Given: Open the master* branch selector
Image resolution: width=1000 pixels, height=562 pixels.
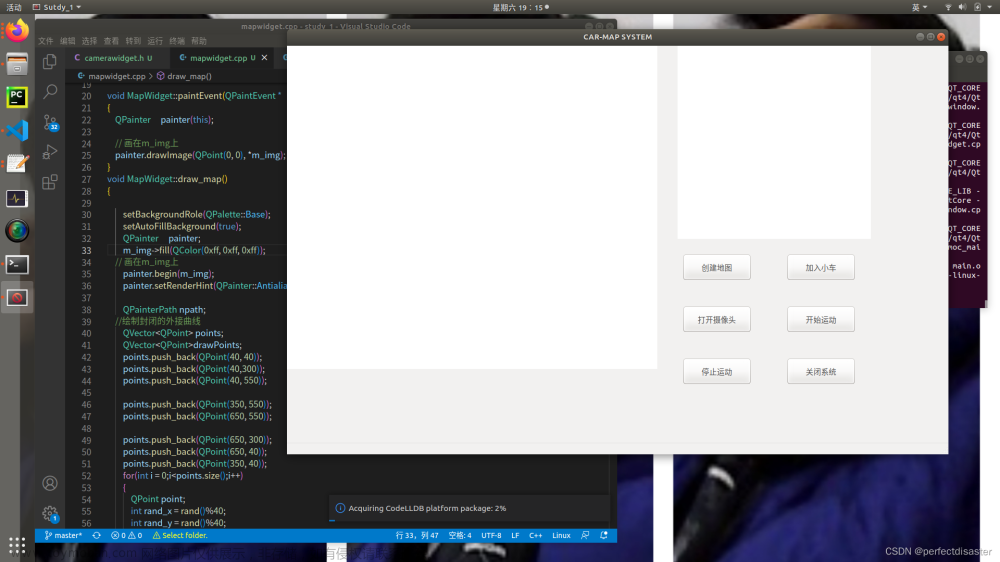Looking at the screenshot, I should click(x=63, y=536).
